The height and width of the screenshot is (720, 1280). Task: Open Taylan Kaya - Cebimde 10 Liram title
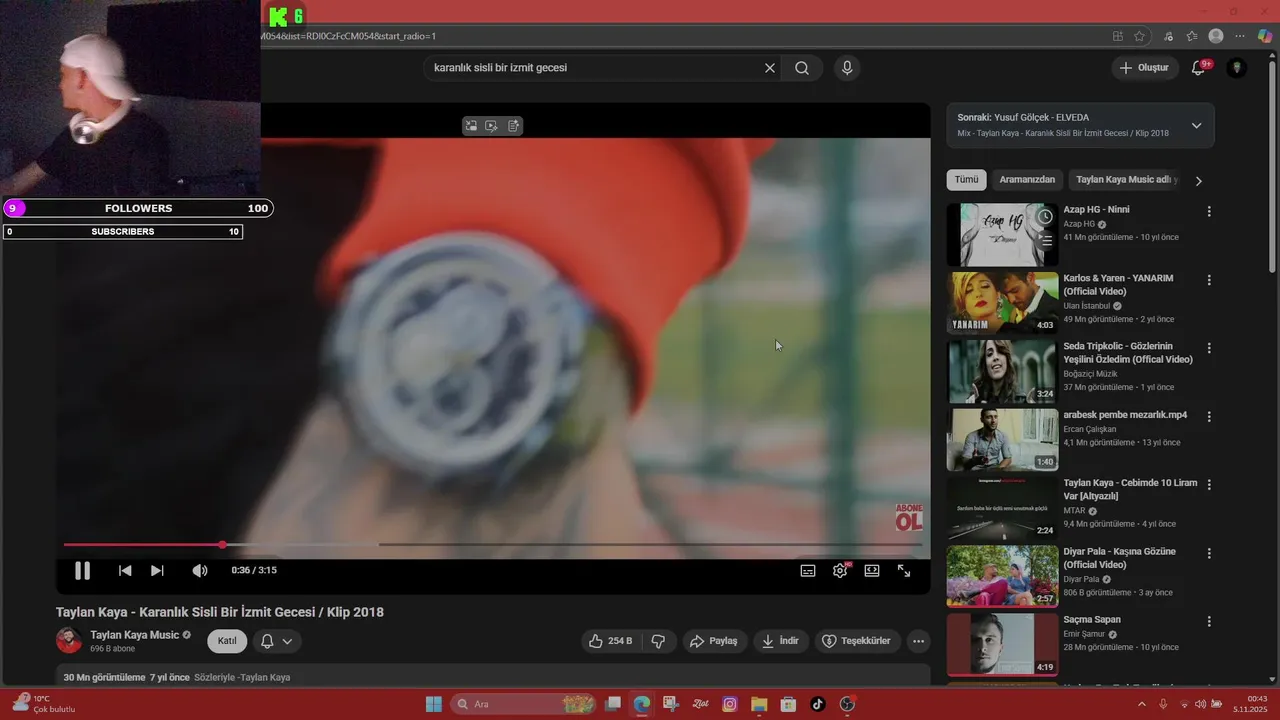coord(1130,490)
